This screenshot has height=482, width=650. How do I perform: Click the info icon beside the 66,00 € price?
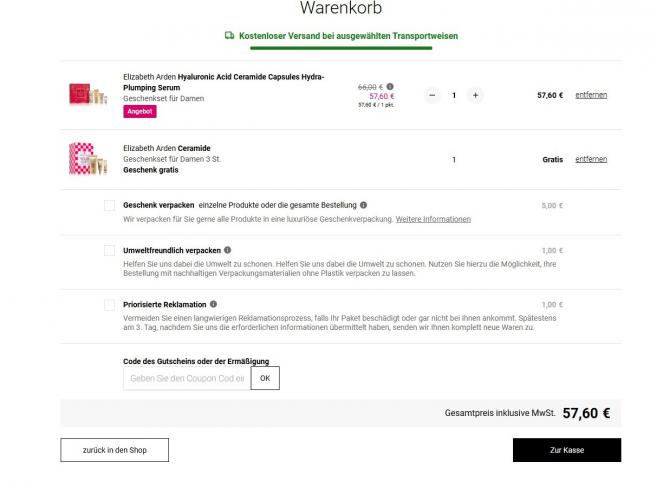tap(390, 87)
